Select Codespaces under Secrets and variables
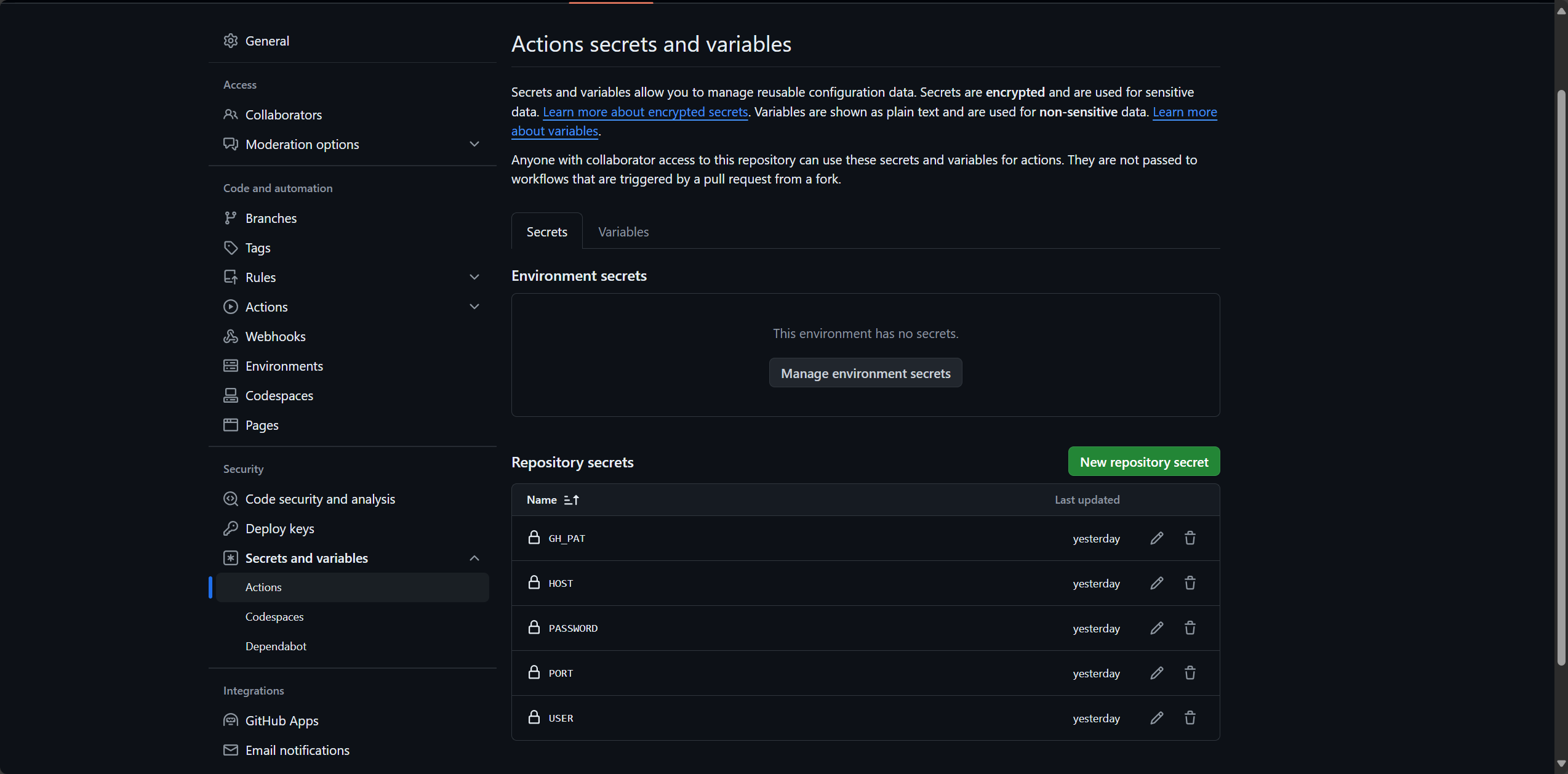This screenshot has width=1568, height=774. pos(274,616)
